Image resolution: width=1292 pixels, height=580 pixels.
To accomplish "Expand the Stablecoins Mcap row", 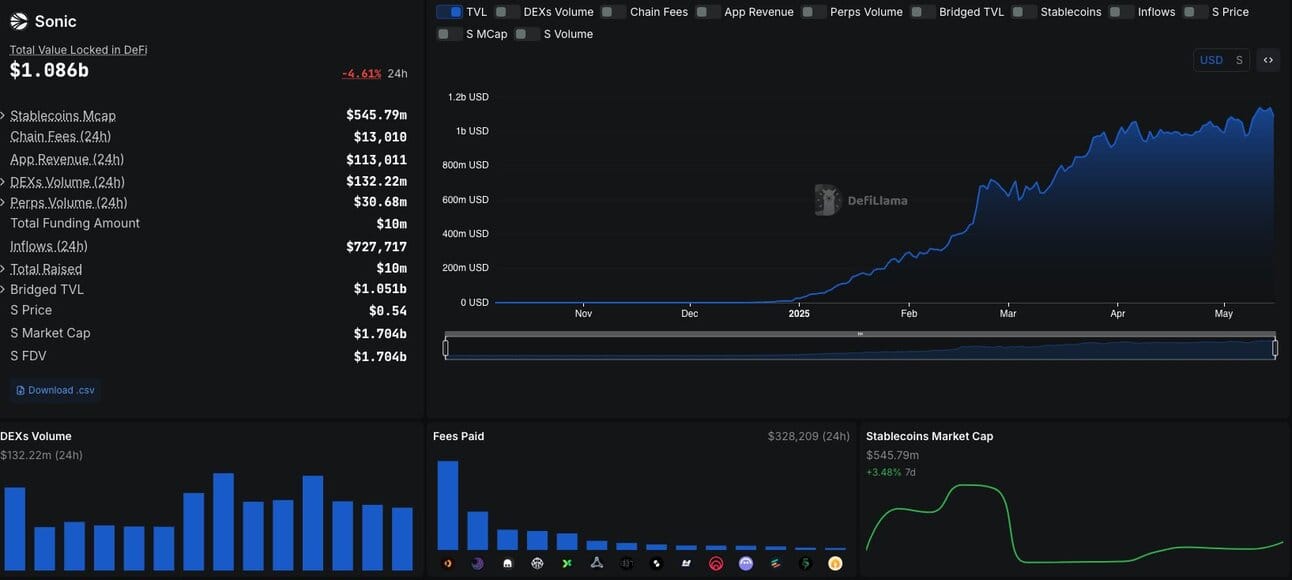I will (3, 116).
